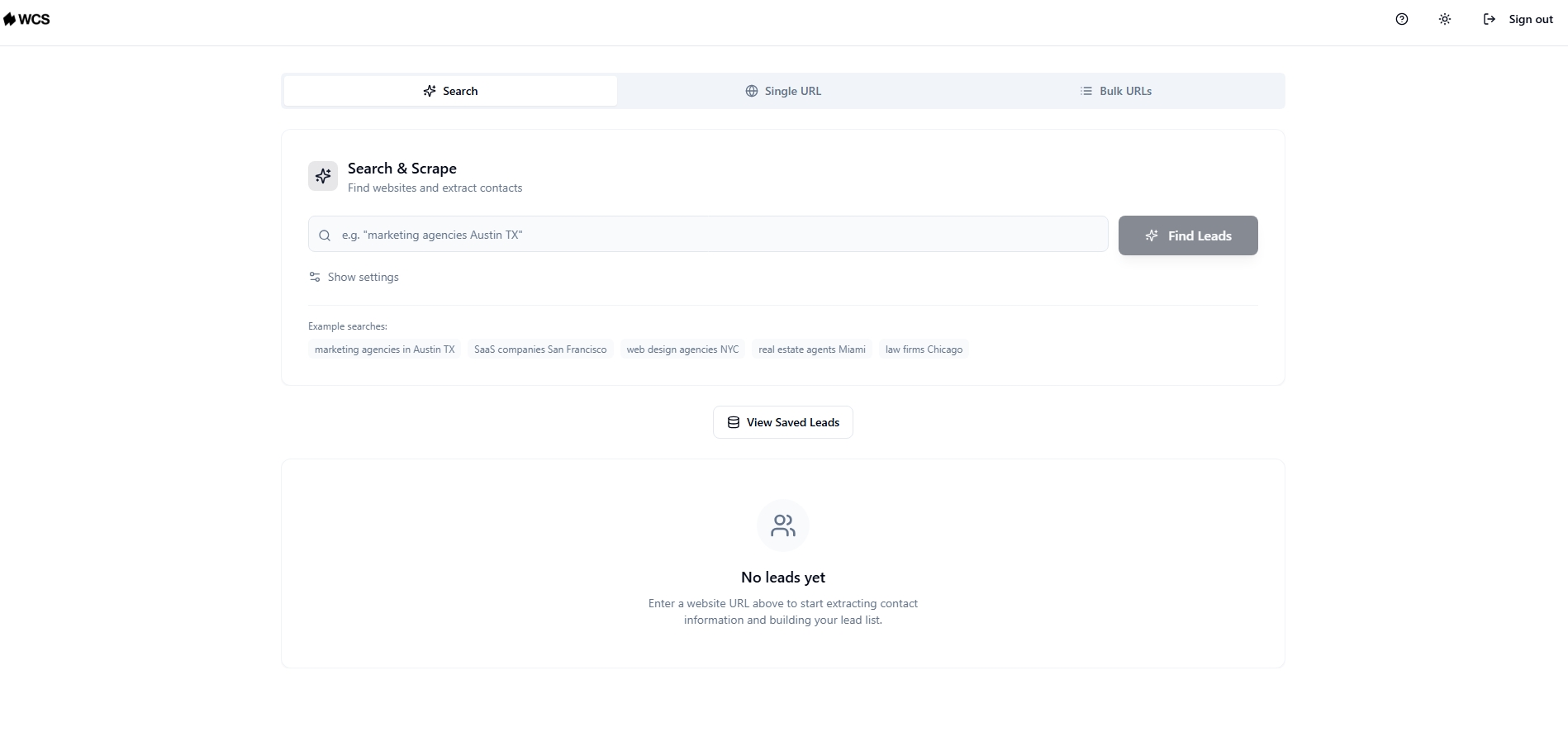Focus the search query input field
This screenshot has width=1568, height=756.
[708, 235]
